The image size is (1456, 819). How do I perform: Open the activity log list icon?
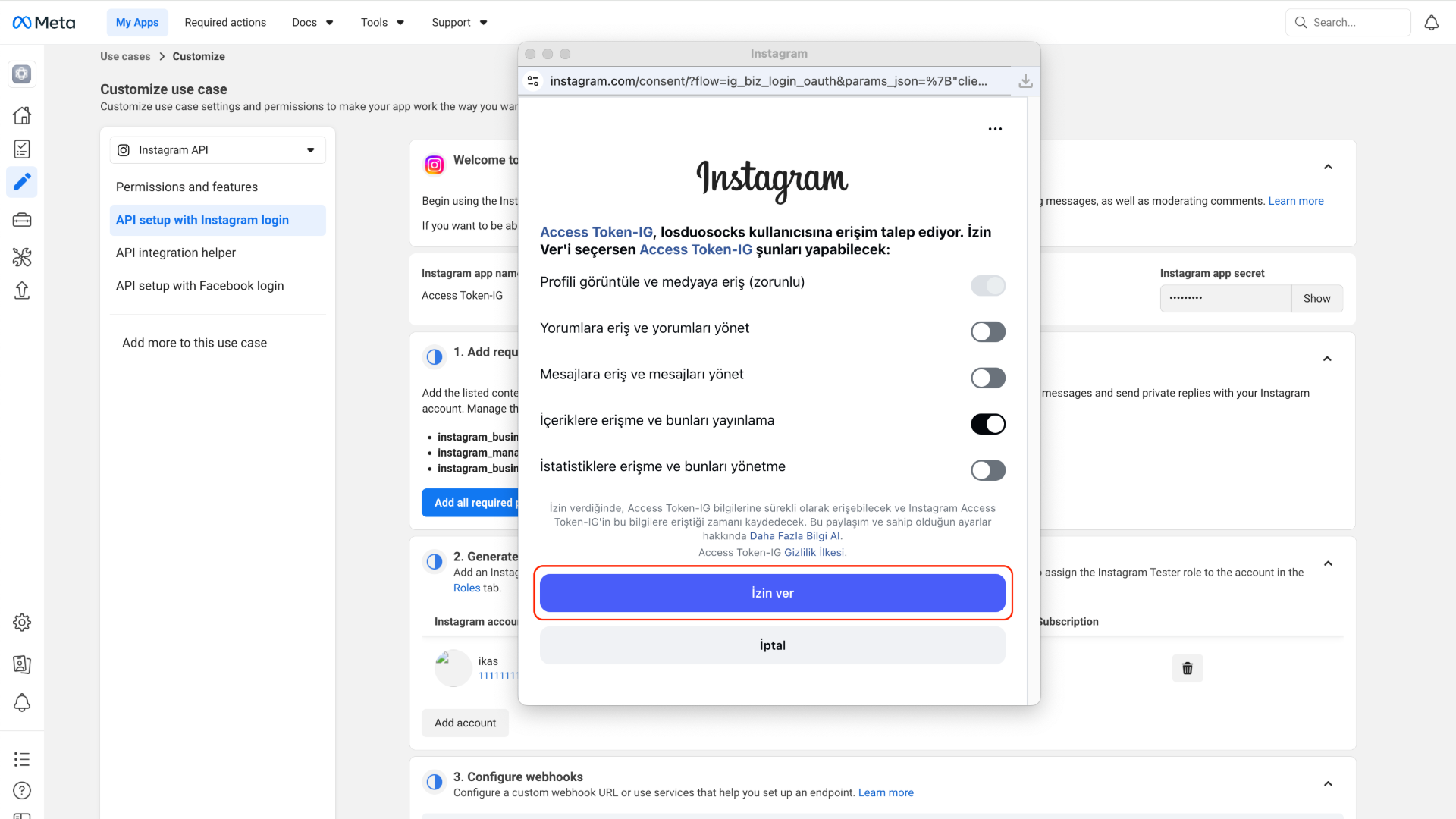(x=22, y=759)
